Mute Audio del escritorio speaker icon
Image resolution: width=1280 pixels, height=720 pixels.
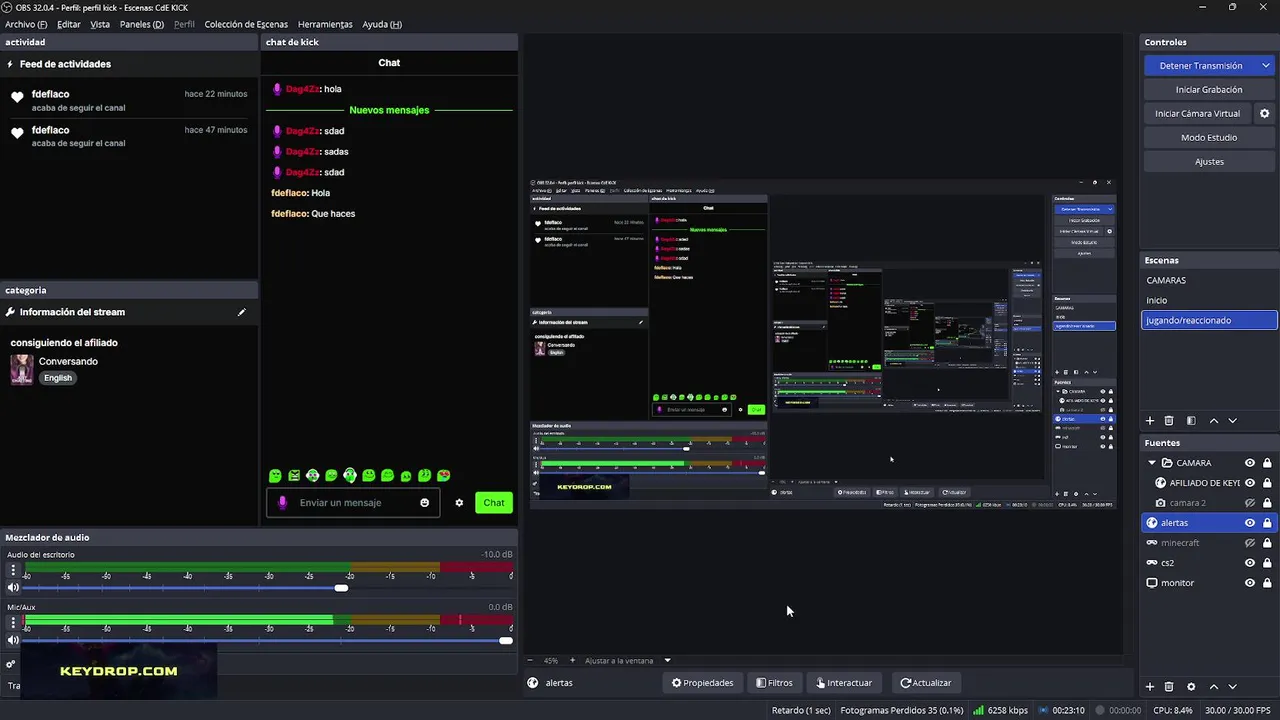click(x=13, y=588)
